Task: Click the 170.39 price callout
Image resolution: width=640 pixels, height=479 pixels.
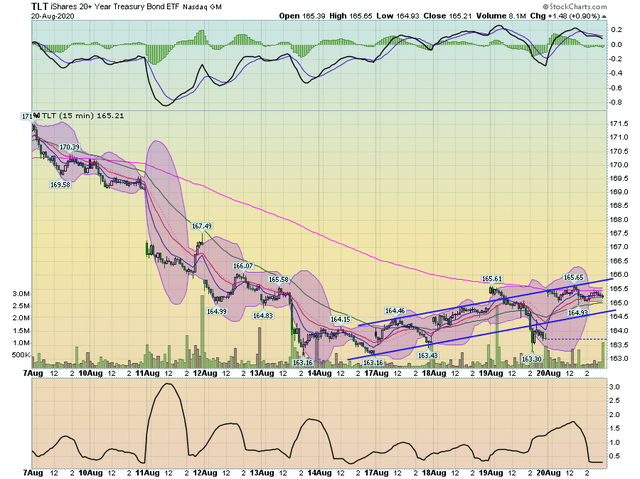Action: [69, 147]
